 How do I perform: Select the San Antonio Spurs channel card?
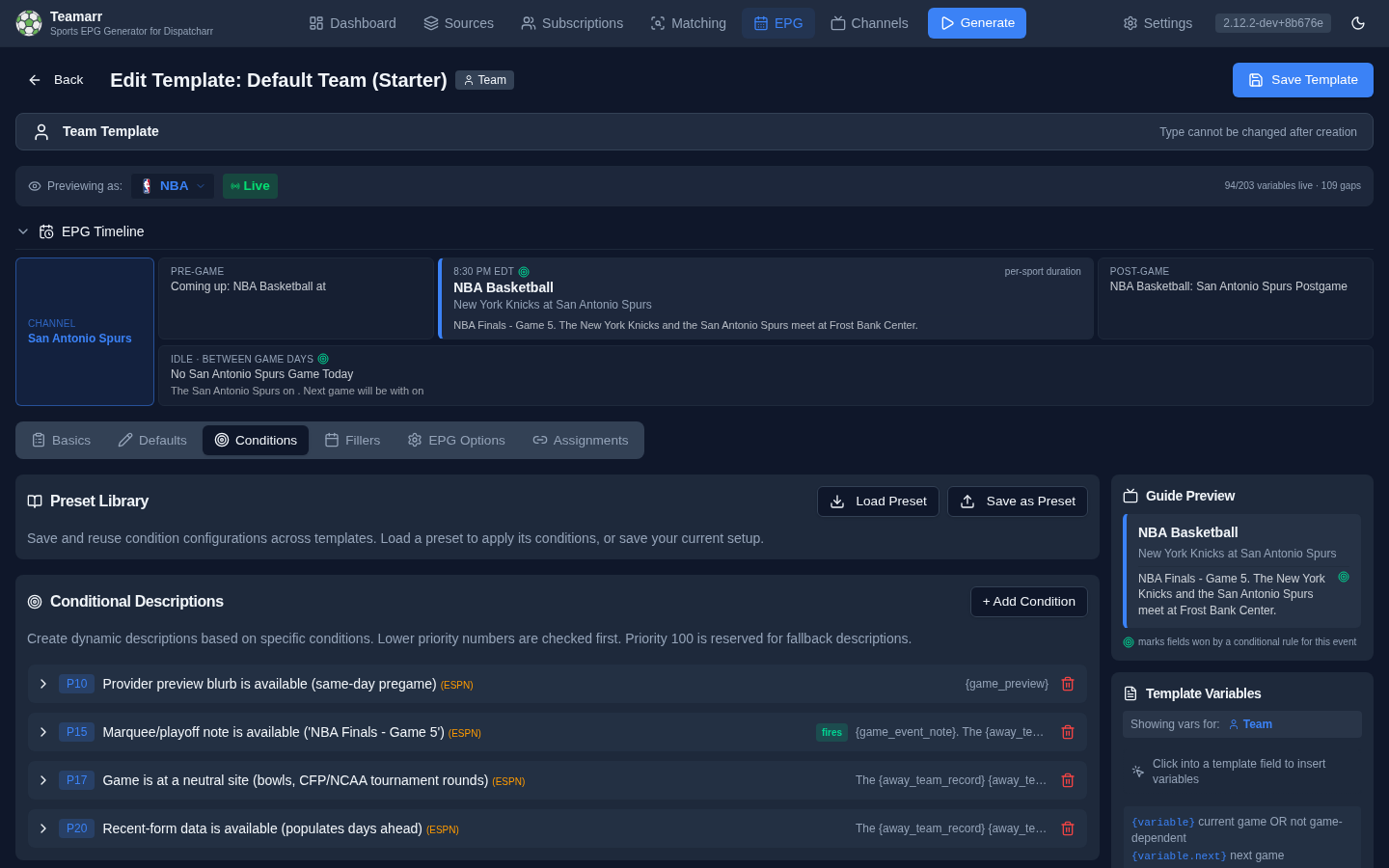85,332
